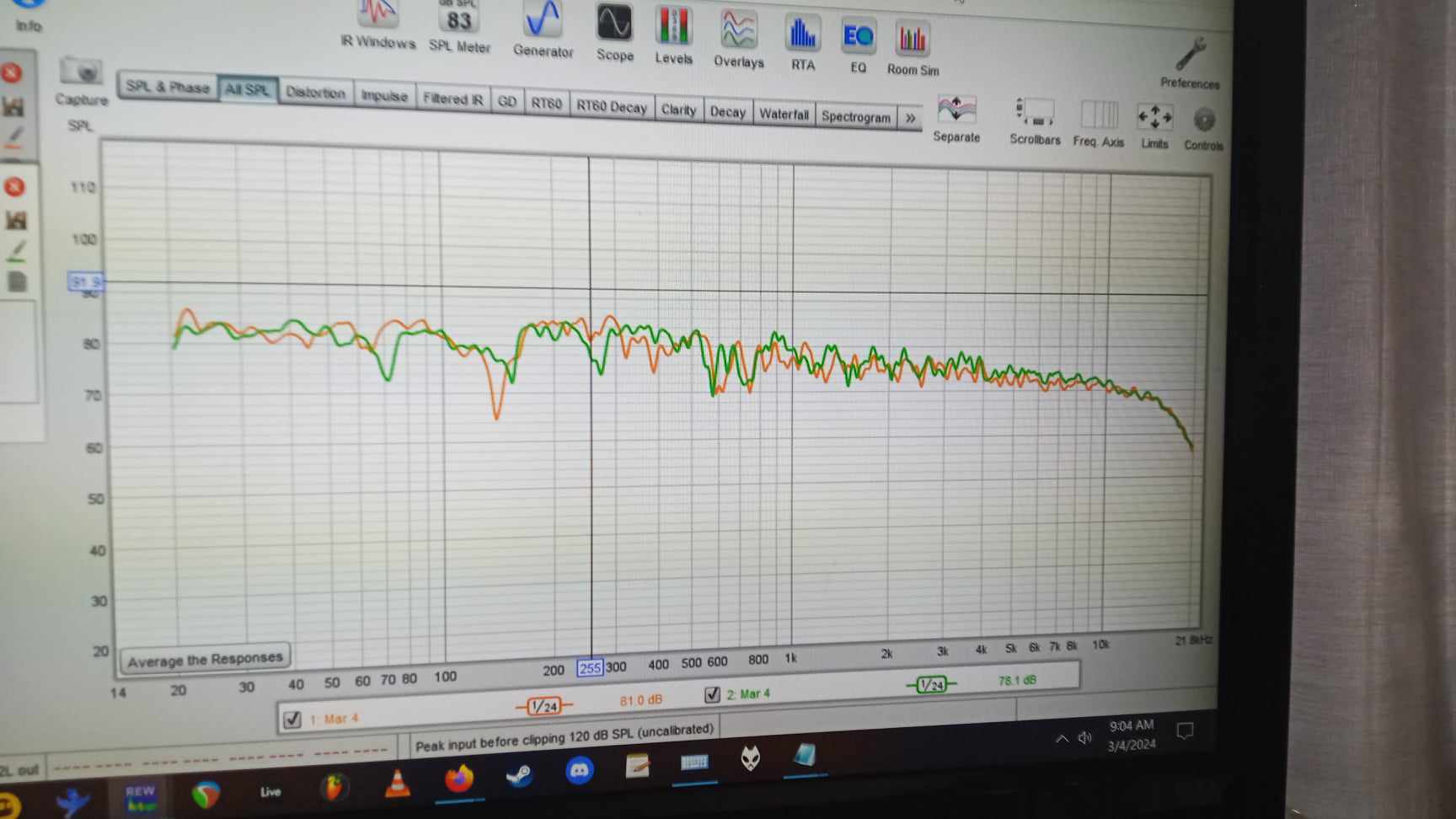The height and width of the screenshot is (819, 1456).
Task: Open Discord from the taskbar
Action: pyautogui.click(x=579, y=770)
